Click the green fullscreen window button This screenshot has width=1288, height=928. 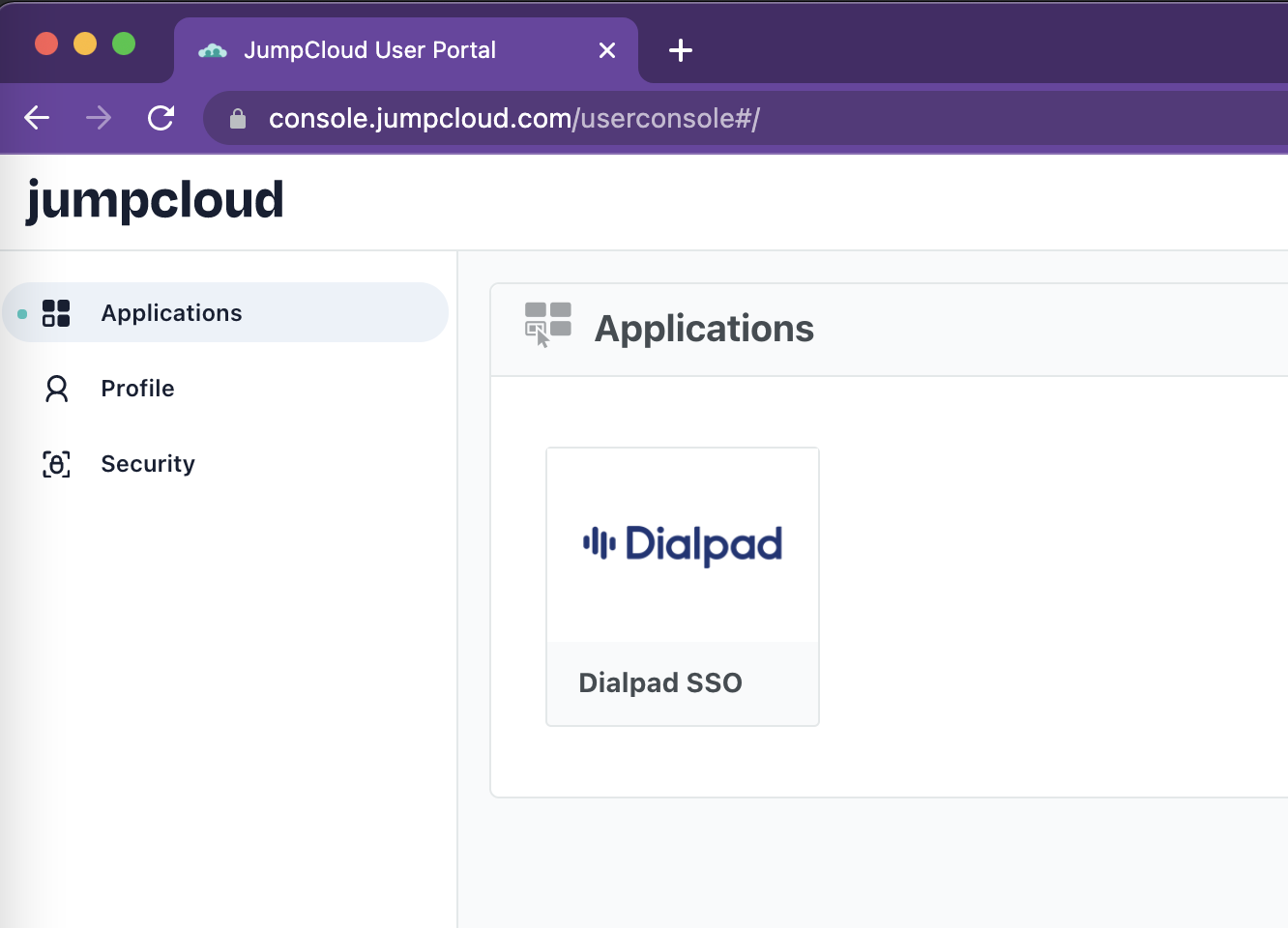pos(124,43)
